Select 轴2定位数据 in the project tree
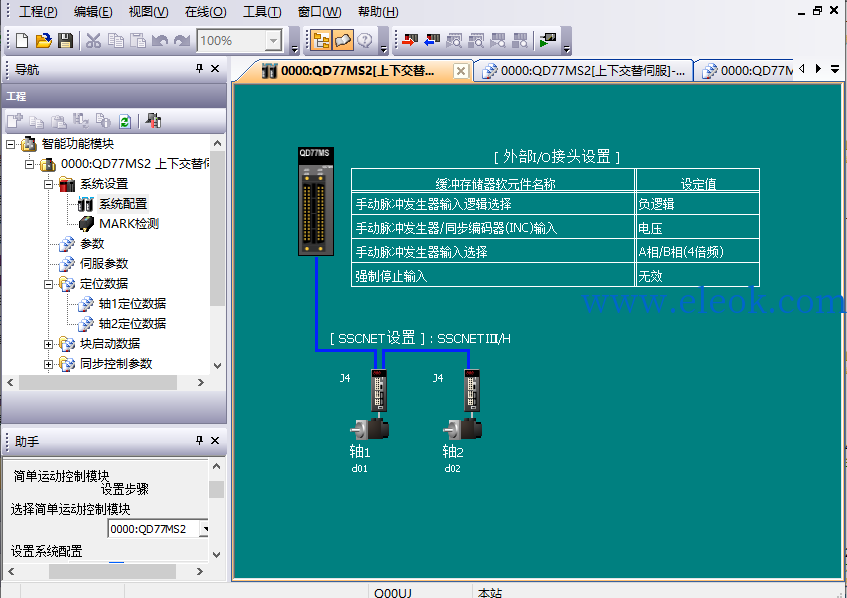 pyautogui.click(x=132, y=324)
